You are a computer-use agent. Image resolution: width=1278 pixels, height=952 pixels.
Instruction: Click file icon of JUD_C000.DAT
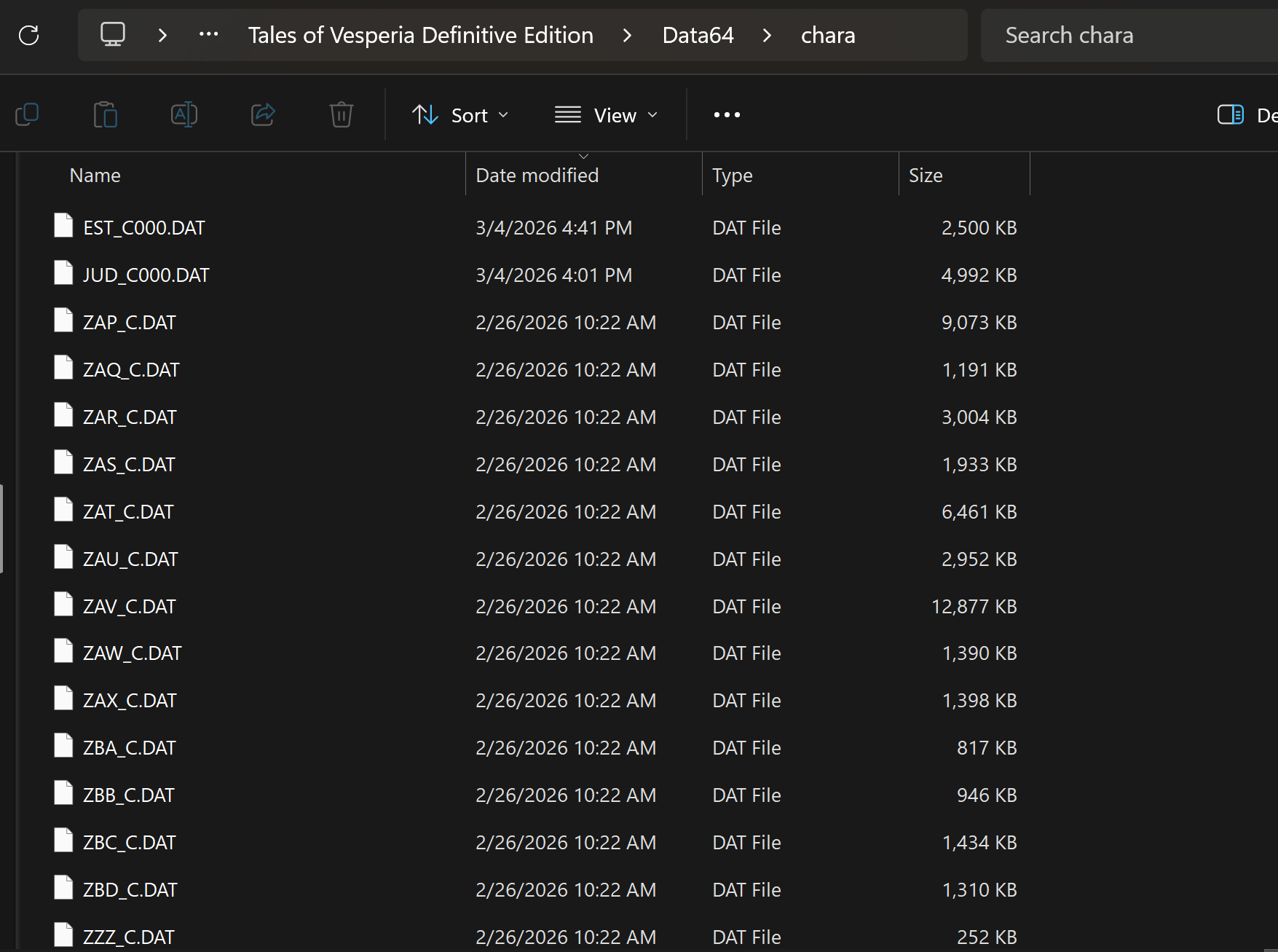coord(63,272)
